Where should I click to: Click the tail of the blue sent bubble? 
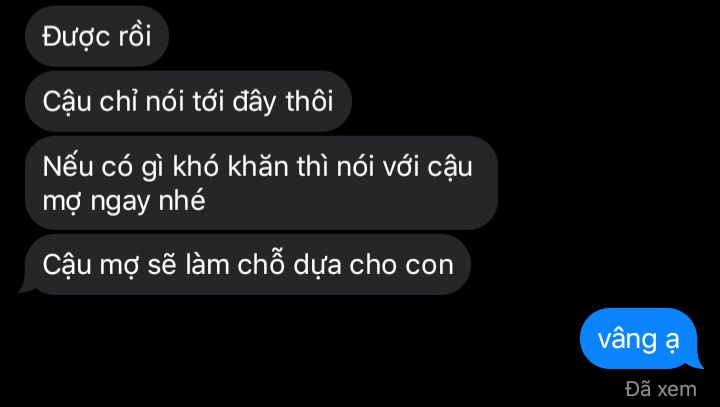698,363
